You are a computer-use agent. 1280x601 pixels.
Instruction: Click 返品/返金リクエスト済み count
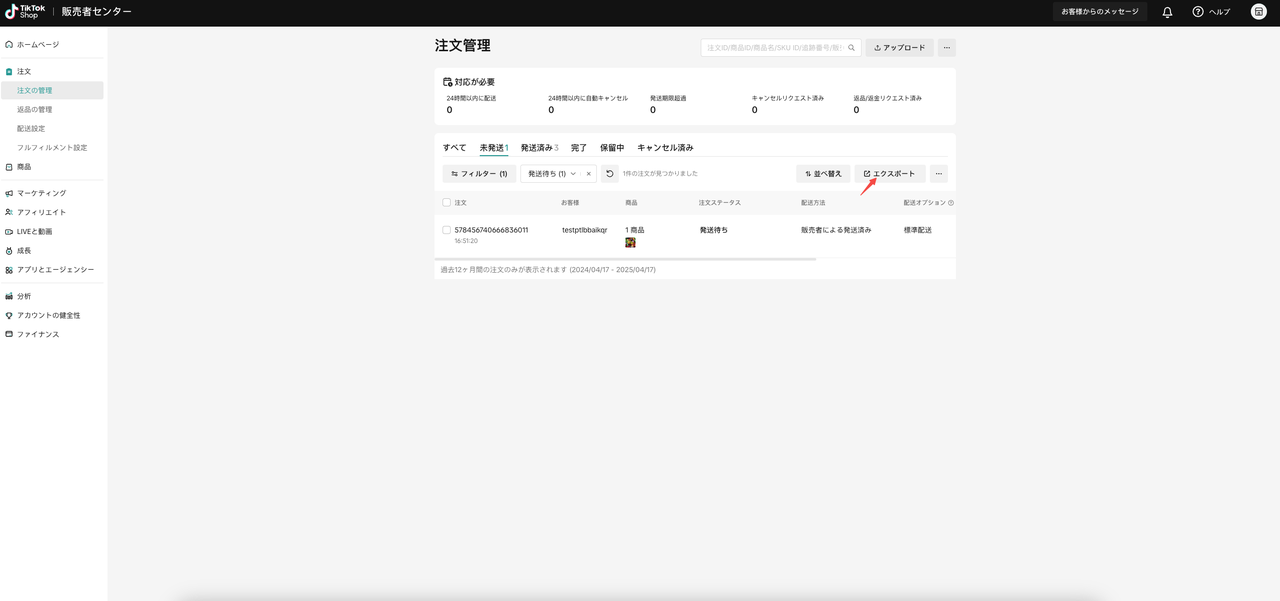click(856, 110)
